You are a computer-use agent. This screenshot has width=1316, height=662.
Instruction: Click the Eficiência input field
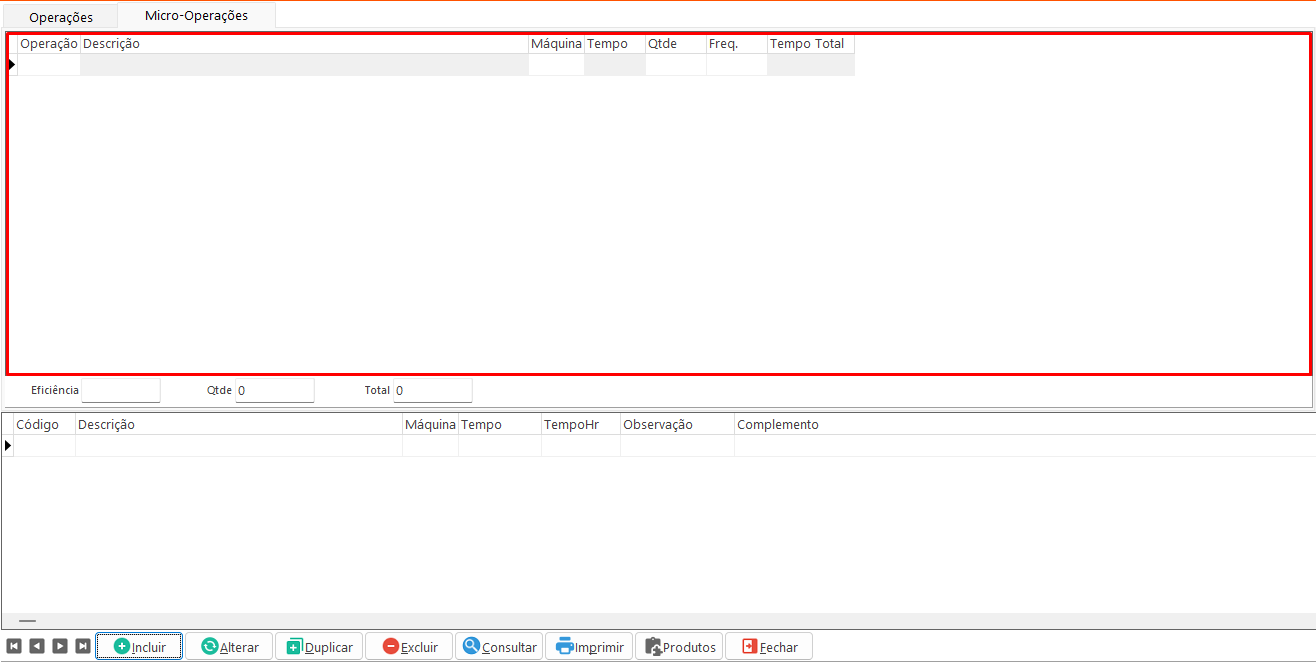coord(121,390)
